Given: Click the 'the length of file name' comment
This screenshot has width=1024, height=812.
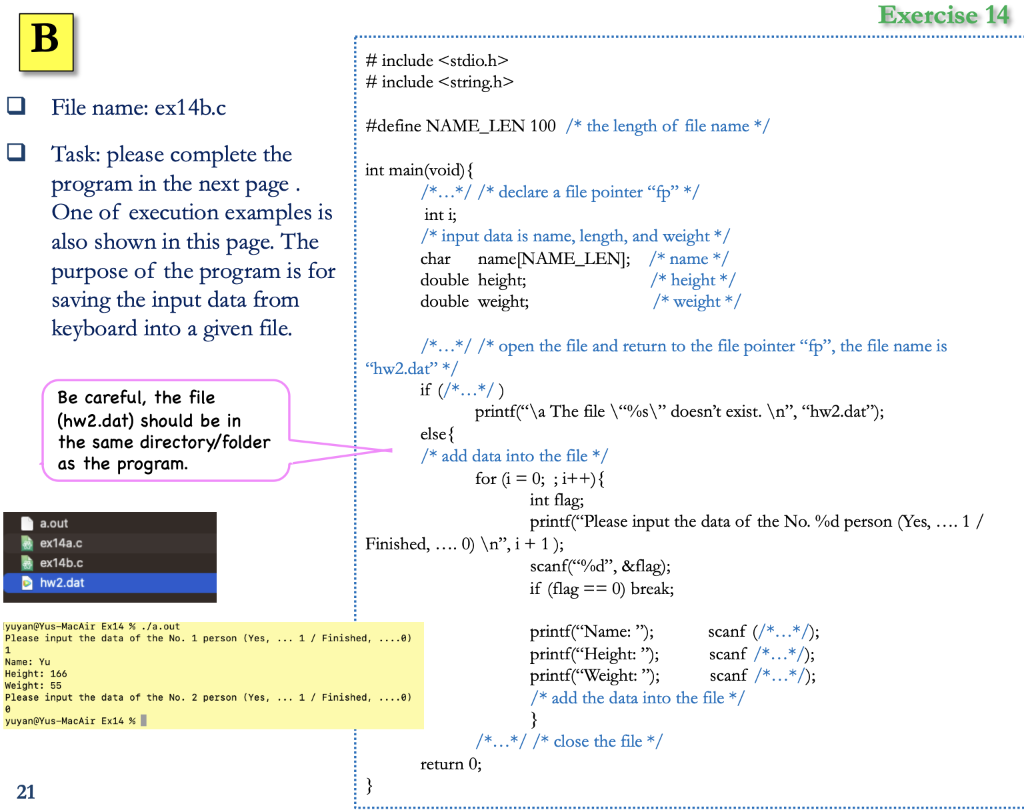Looking at the screenshot, I should click(667, 125).
